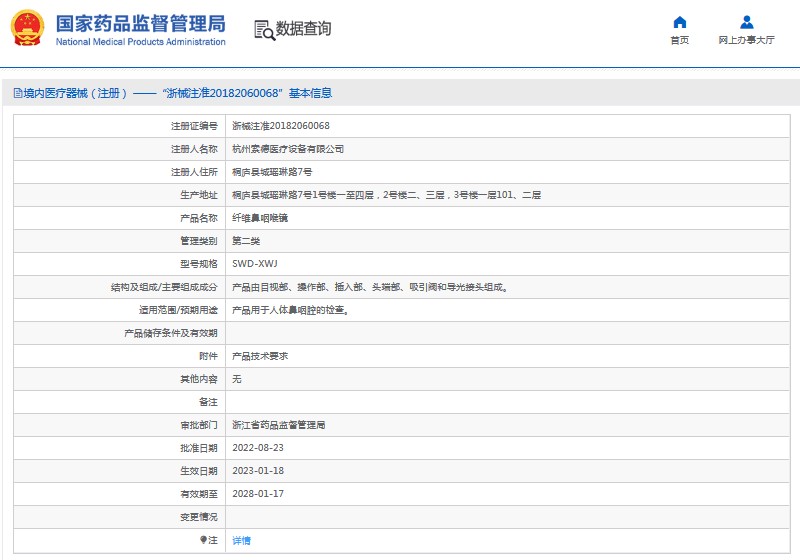Select the structure composition description text
The width and height of the screenshot is (800, 560).
370,287
